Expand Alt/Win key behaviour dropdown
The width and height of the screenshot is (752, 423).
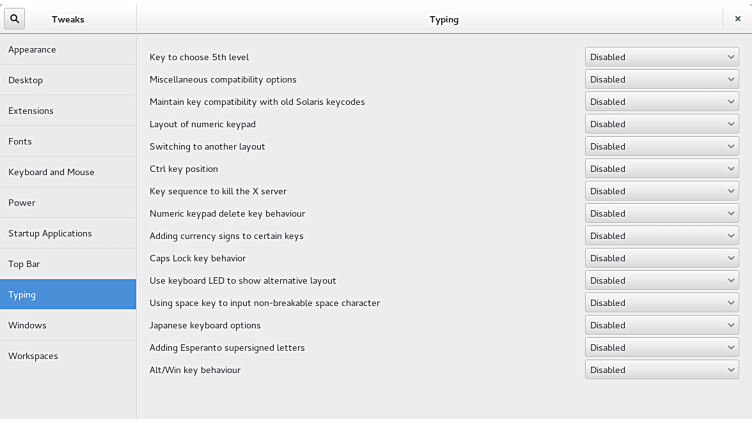(662, 370)
